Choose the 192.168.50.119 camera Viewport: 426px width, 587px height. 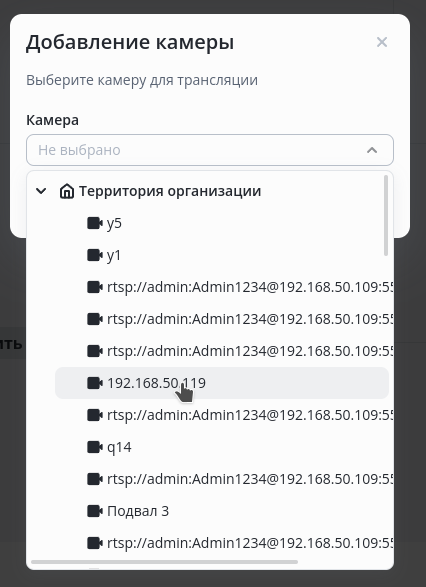222,383
